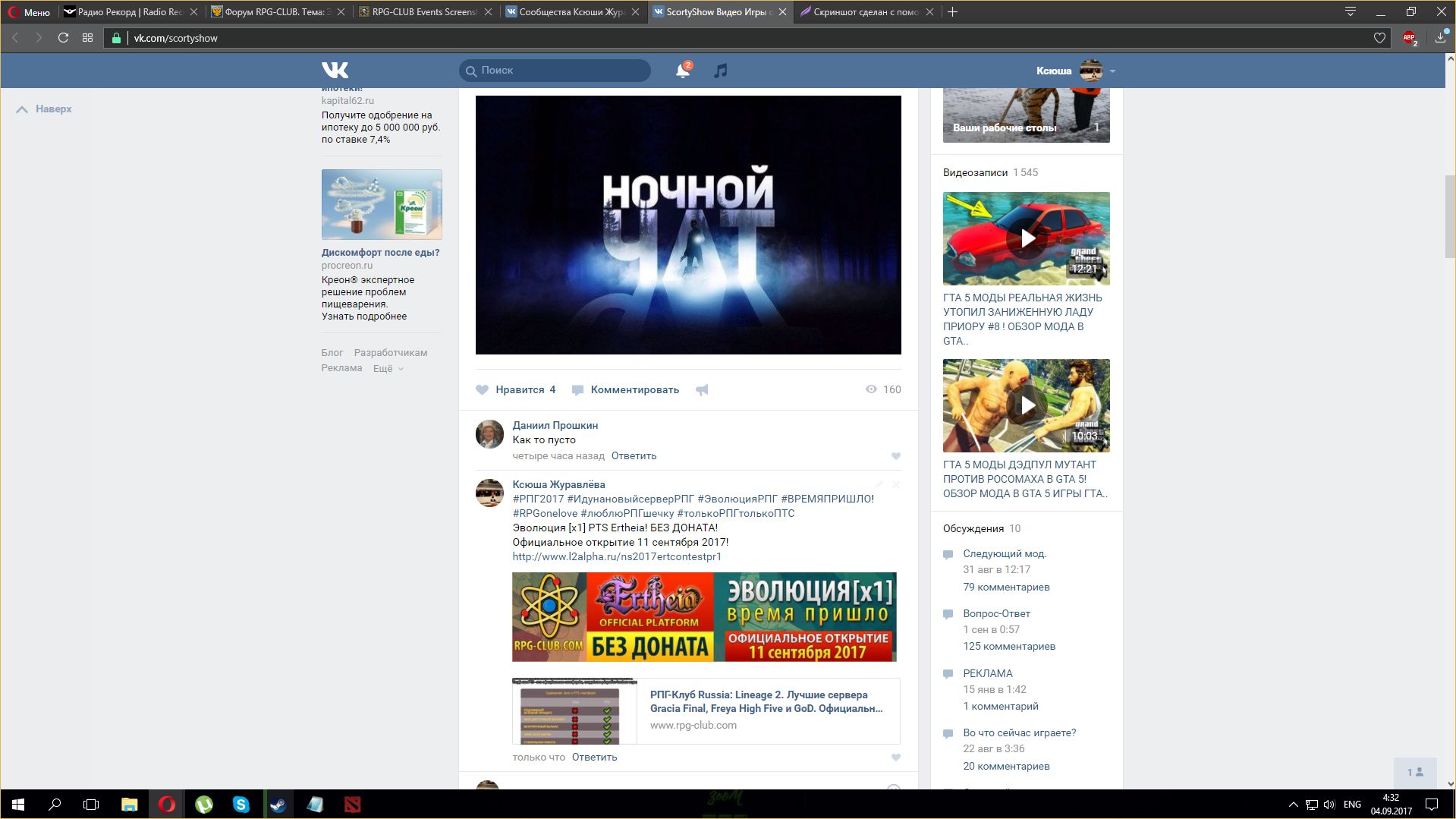
Task: Open Opera Speed Dial grid icon
Action: click(87, 38)
